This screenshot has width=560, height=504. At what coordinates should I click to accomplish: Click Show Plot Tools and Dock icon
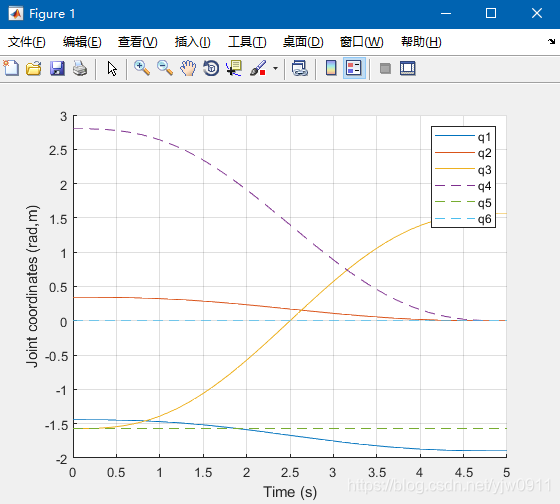pyautogui.click(x=408, y=68)
